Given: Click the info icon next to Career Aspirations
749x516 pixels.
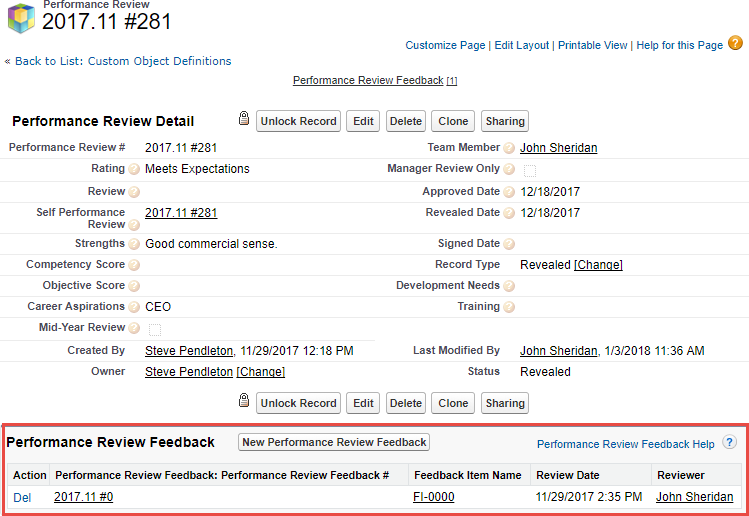Looking at the screenshot, I should coord(134,307).
